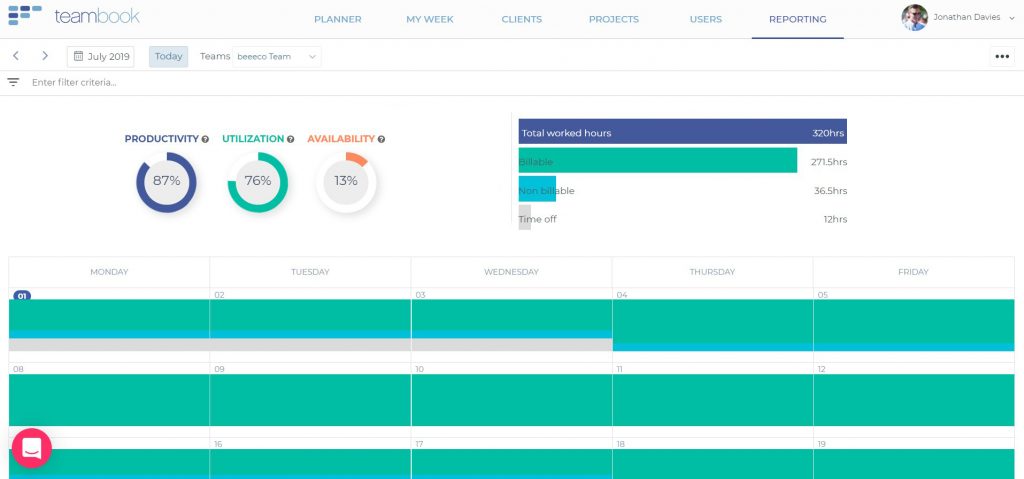Click the Utilization help question icon
Screen dimensions: 1024x479
tap(291, 139)
